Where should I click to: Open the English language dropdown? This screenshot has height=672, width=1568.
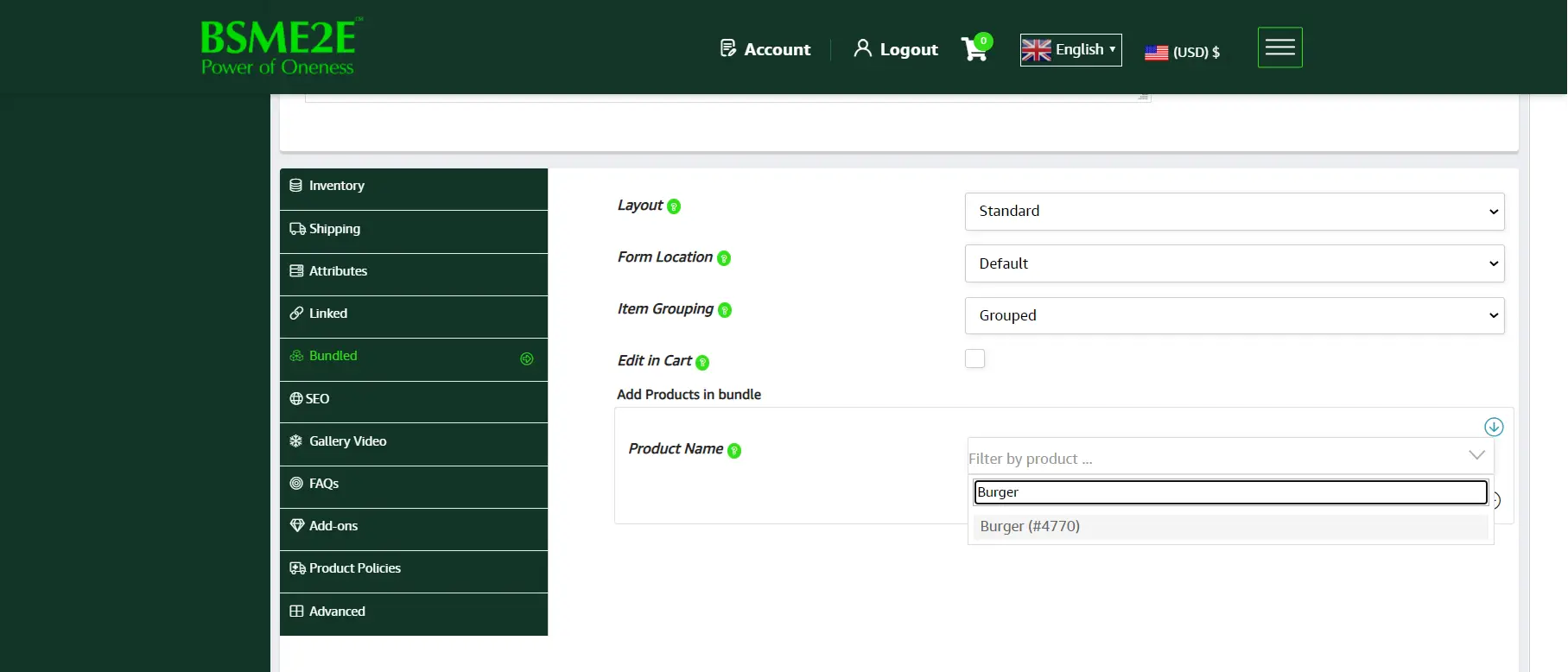click(1070, 50)
